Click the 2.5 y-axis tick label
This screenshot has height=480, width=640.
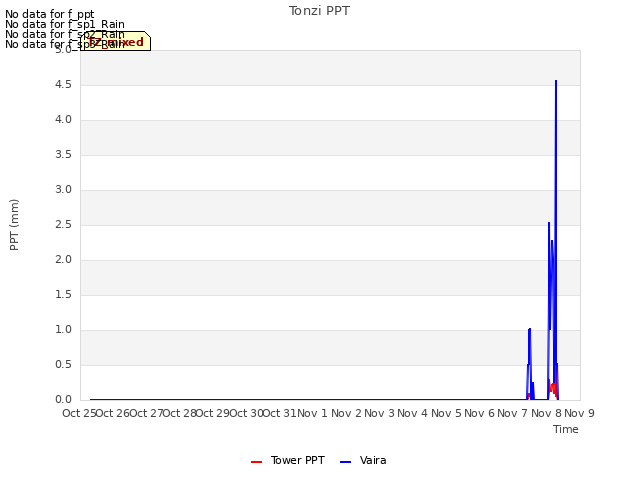point(63,224)
